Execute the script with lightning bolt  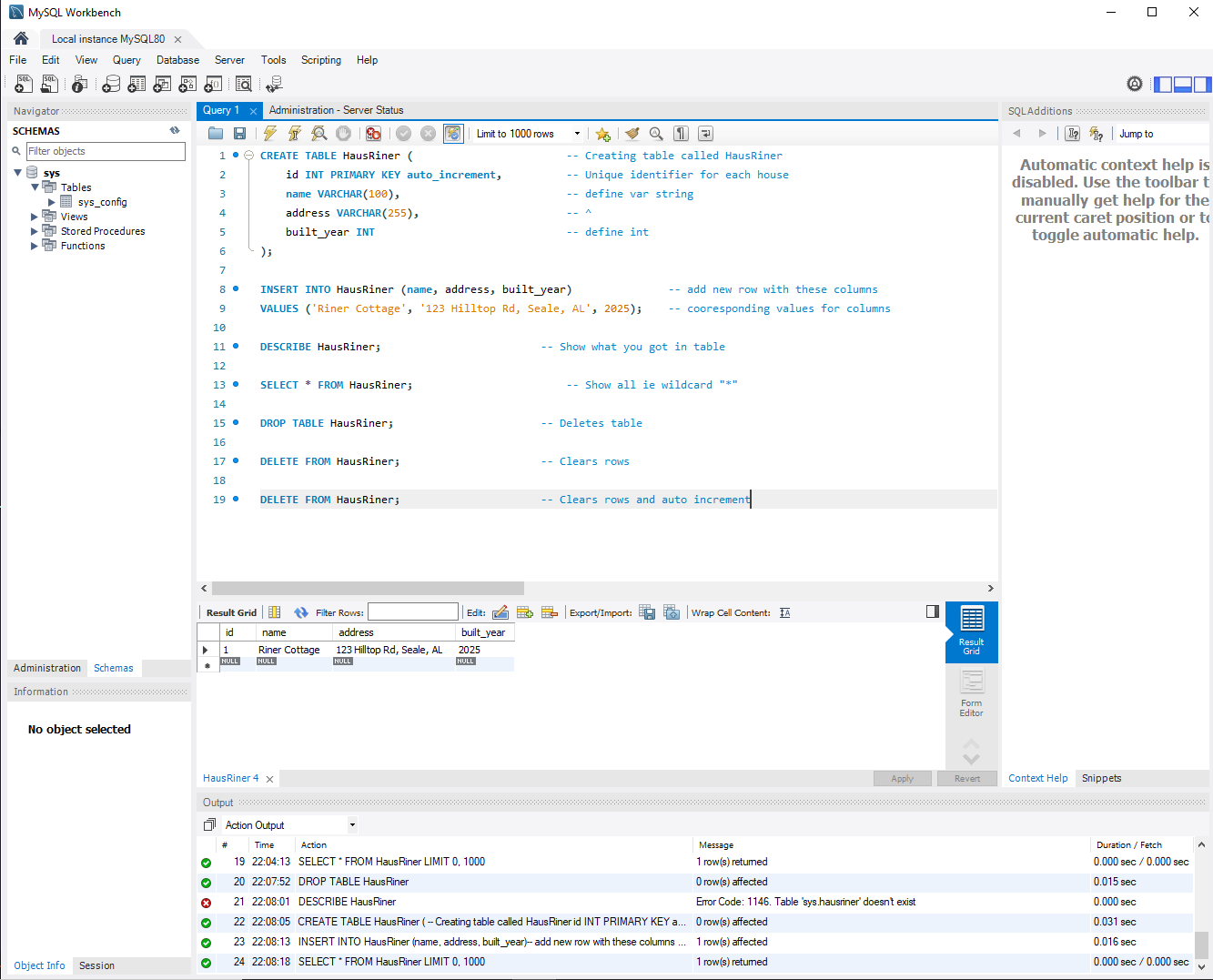pos(270,134)
